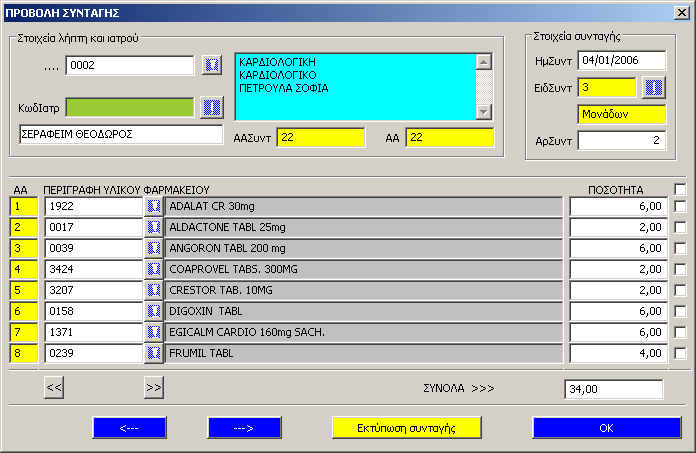Select ΚΑΡΔΙΟΛΟΓΙΚΟ line in cyan list
The height and width of the screenshot is (453, 696).
(x=278, y=75)
